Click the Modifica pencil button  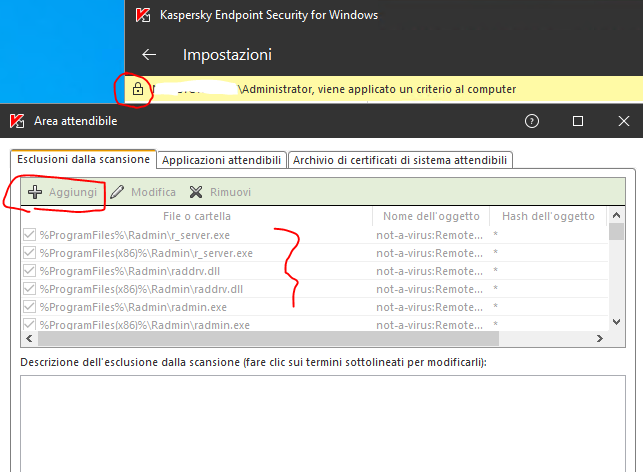tap(143, 192)
